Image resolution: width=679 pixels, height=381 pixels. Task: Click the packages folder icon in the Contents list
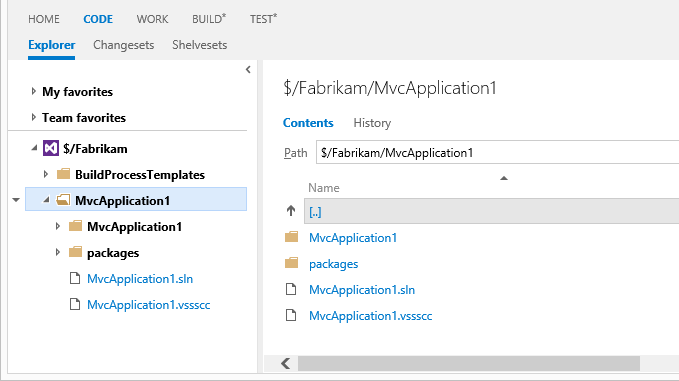[x=291, y=263]
